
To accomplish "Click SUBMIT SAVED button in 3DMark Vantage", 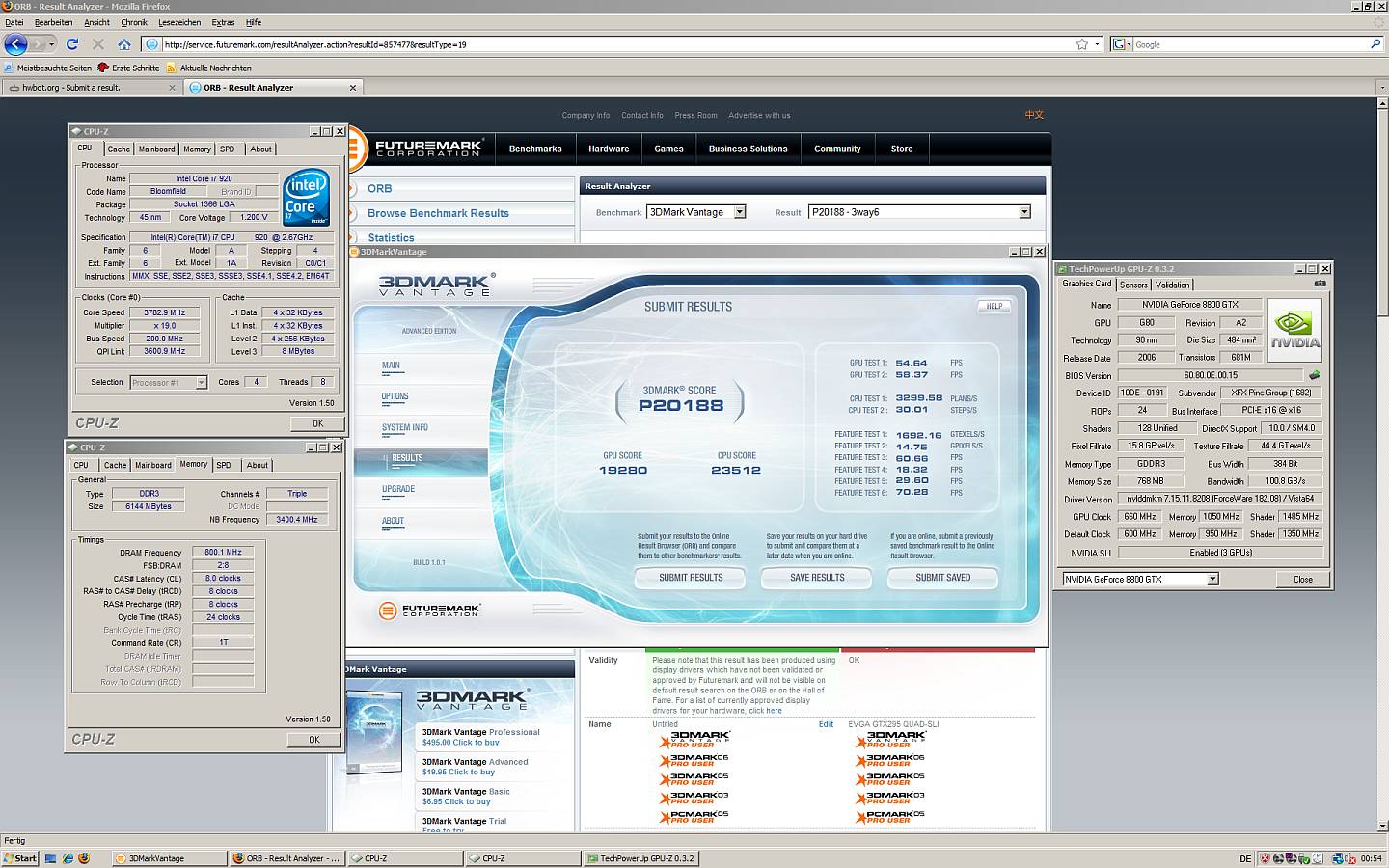I will 943,578.
